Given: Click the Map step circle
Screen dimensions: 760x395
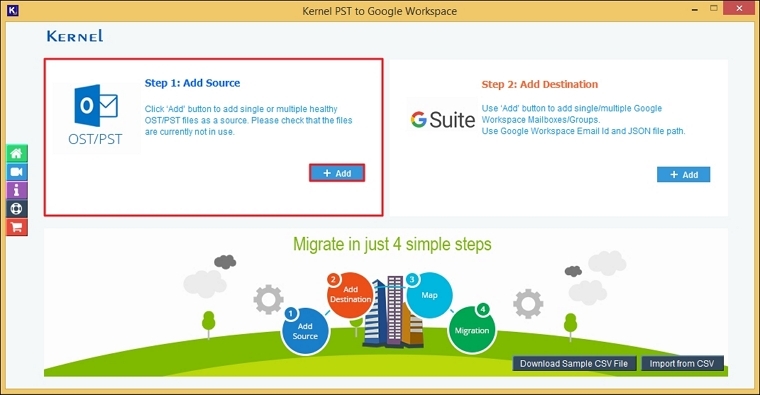Looking at the screenshot, I should point(429,295).
